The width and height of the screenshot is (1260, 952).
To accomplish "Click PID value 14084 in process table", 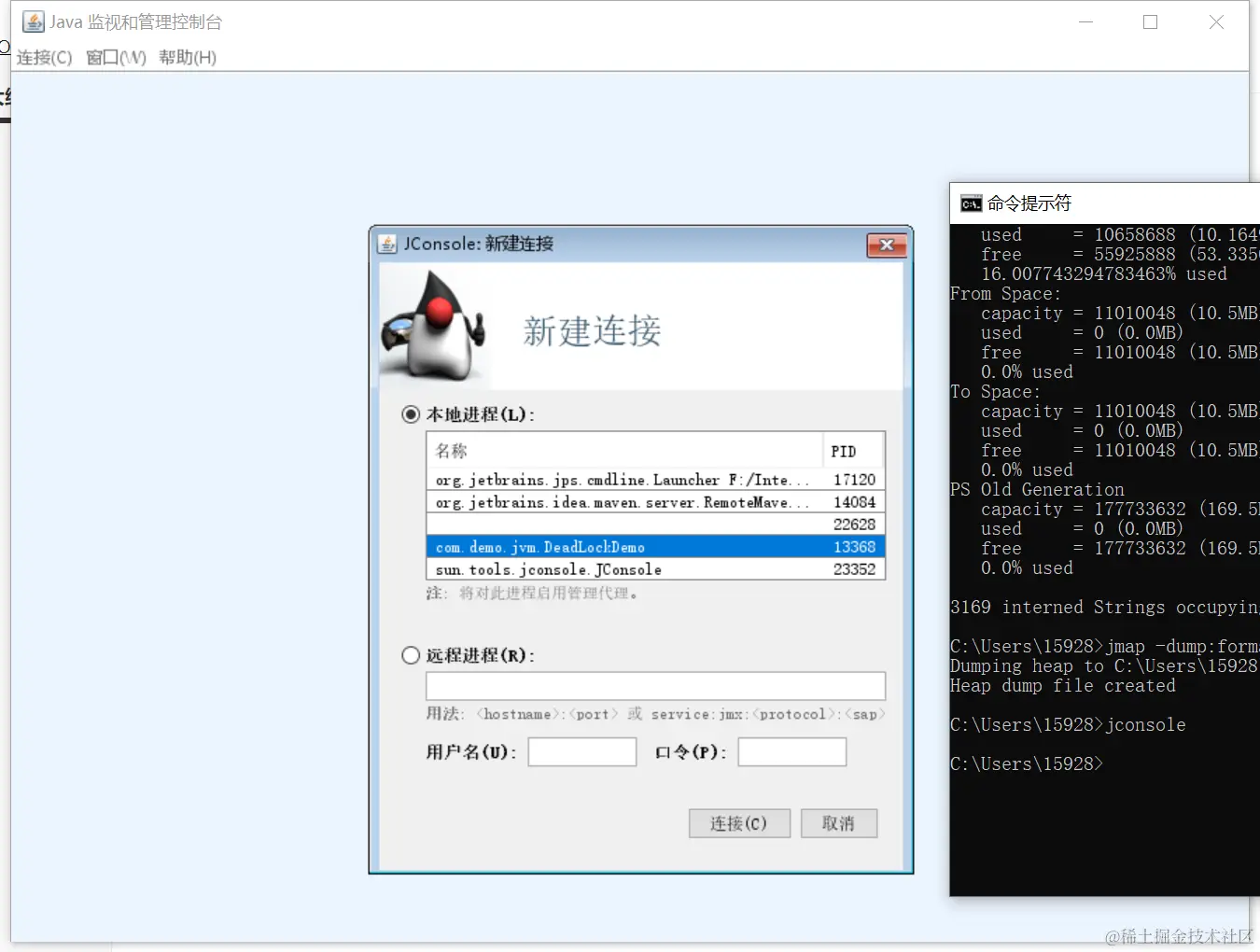I will click(x=854, y=502).
